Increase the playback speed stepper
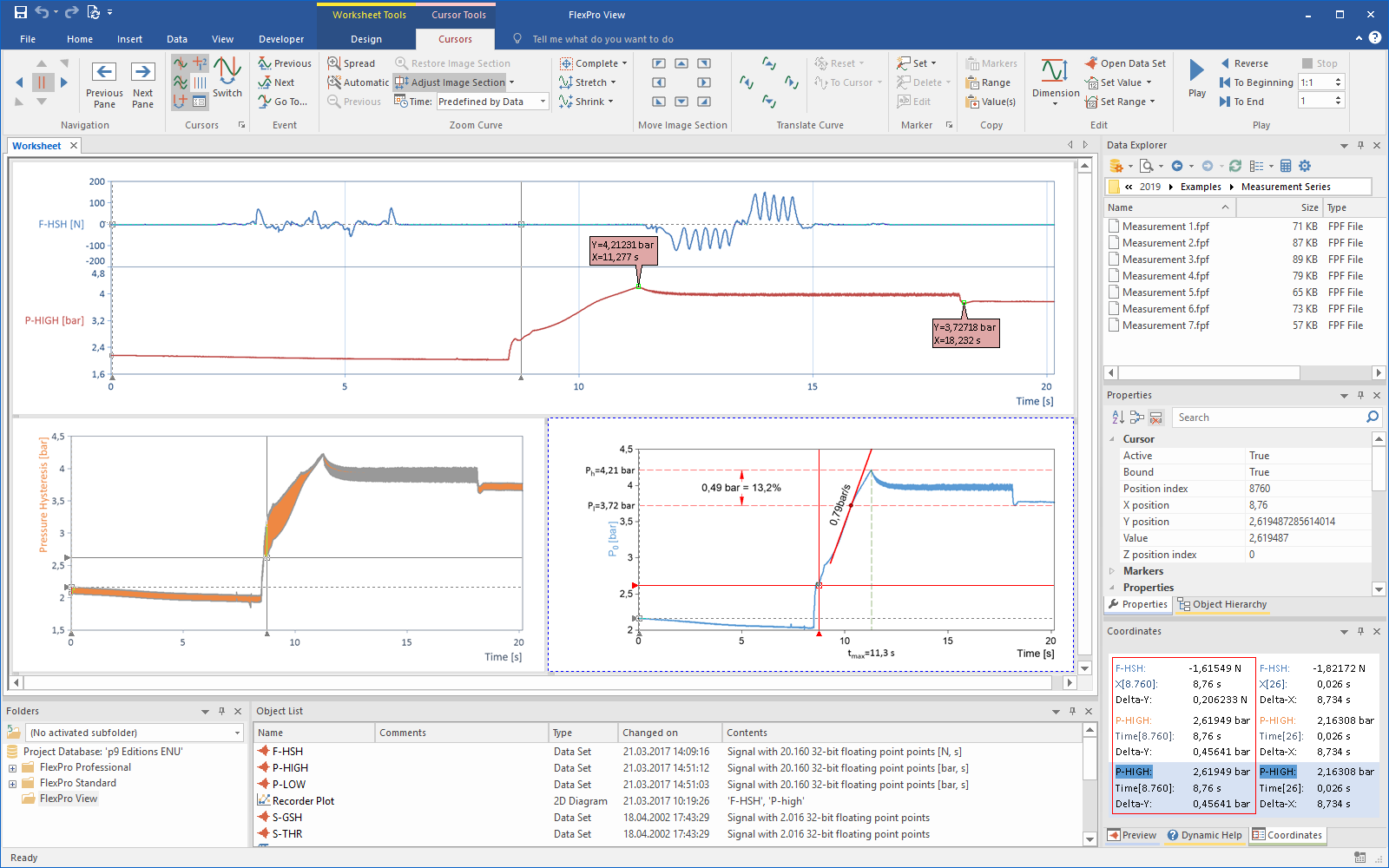The width and height of the screenshot is (1389, 868). [x=1338, y=80]
